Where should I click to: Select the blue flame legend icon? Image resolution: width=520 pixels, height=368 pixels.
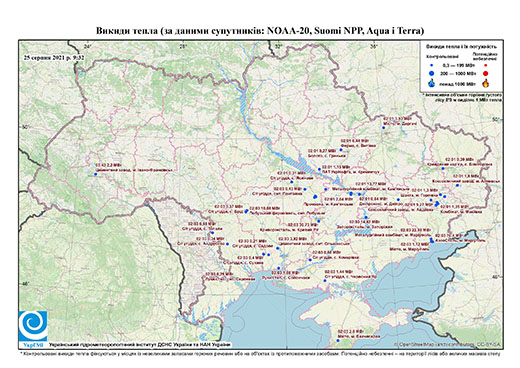432,83
